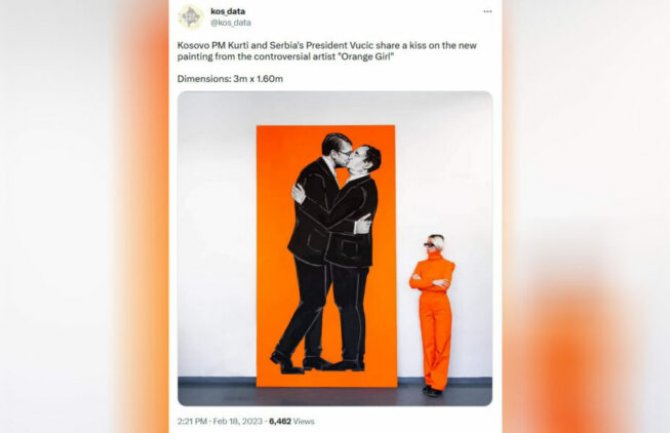Click the word Views beside the count
670x433 pixels.
click(x=304, y=421)
